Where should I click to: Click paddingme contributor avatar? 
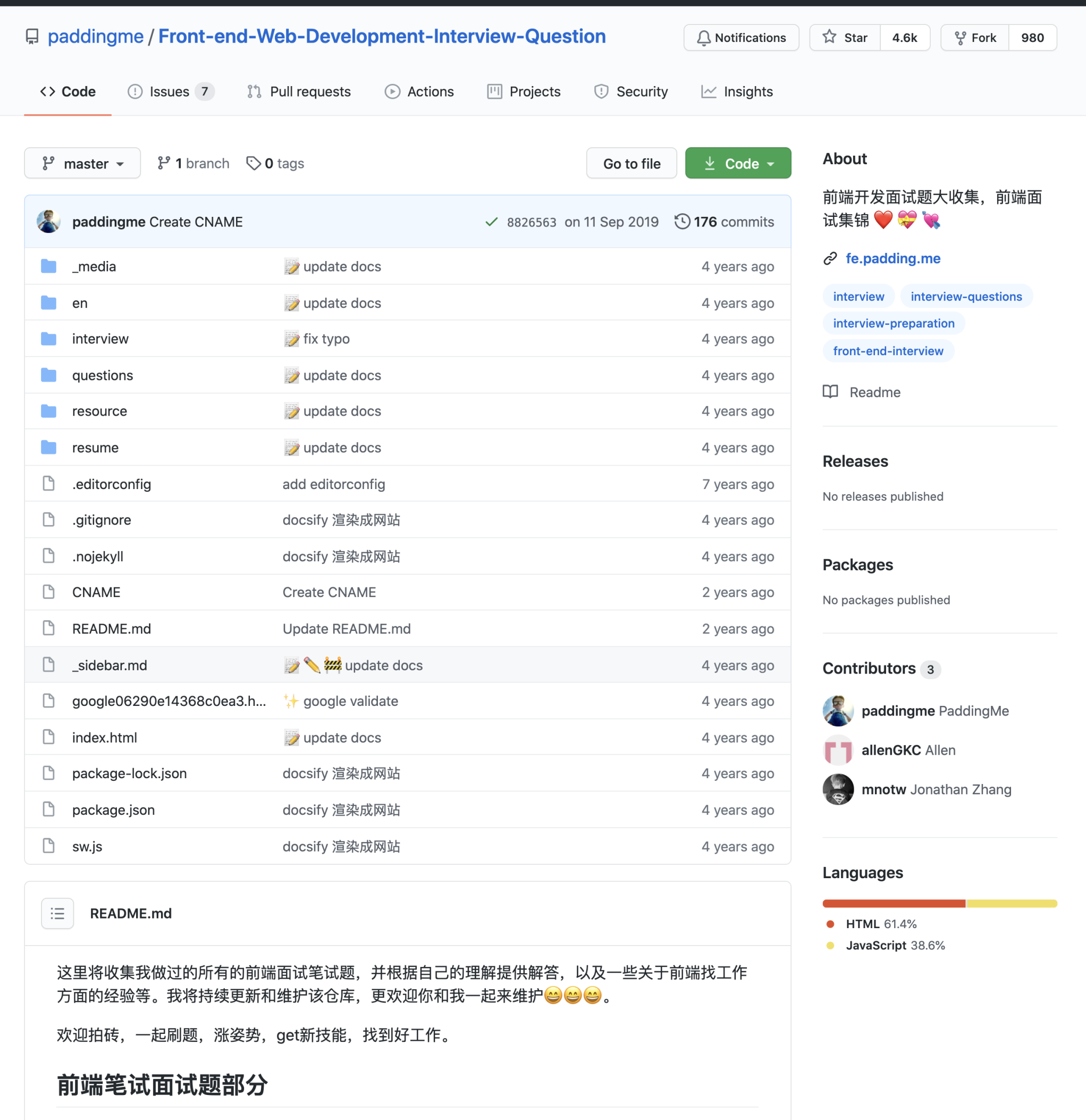[838, 710]
